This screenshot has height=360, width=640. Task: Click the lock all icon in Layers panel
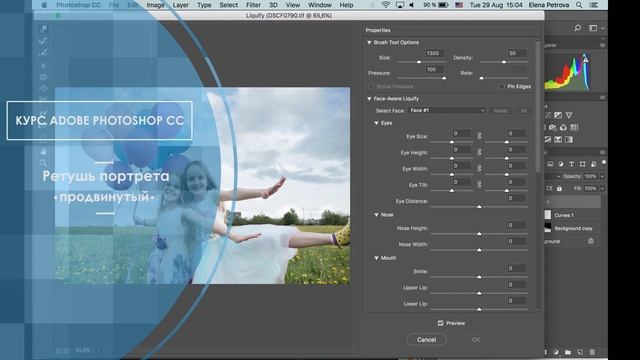(x=559, y=189)
